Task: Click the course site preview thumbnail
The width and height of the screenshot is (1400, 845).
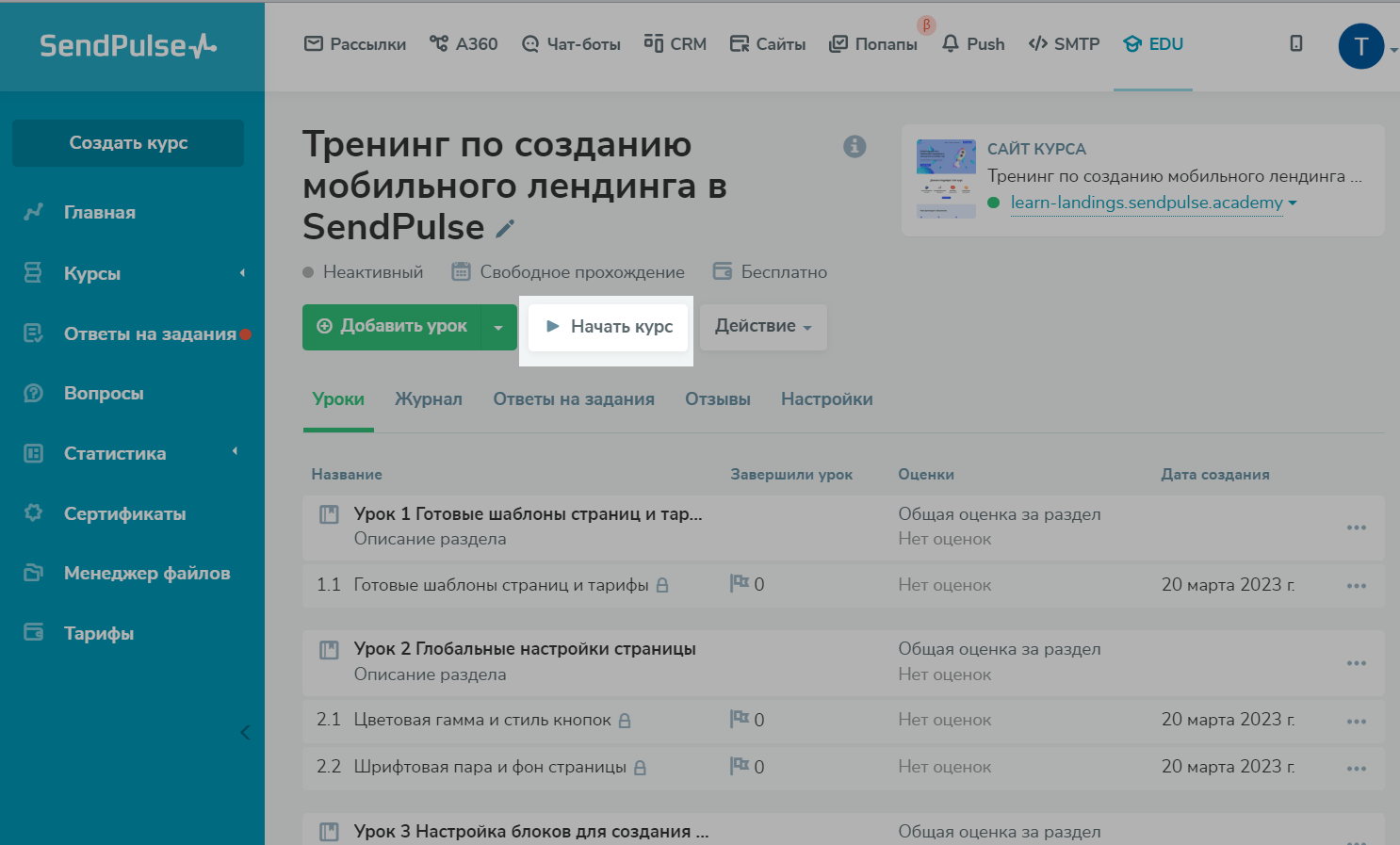Action: click(946, 179)
